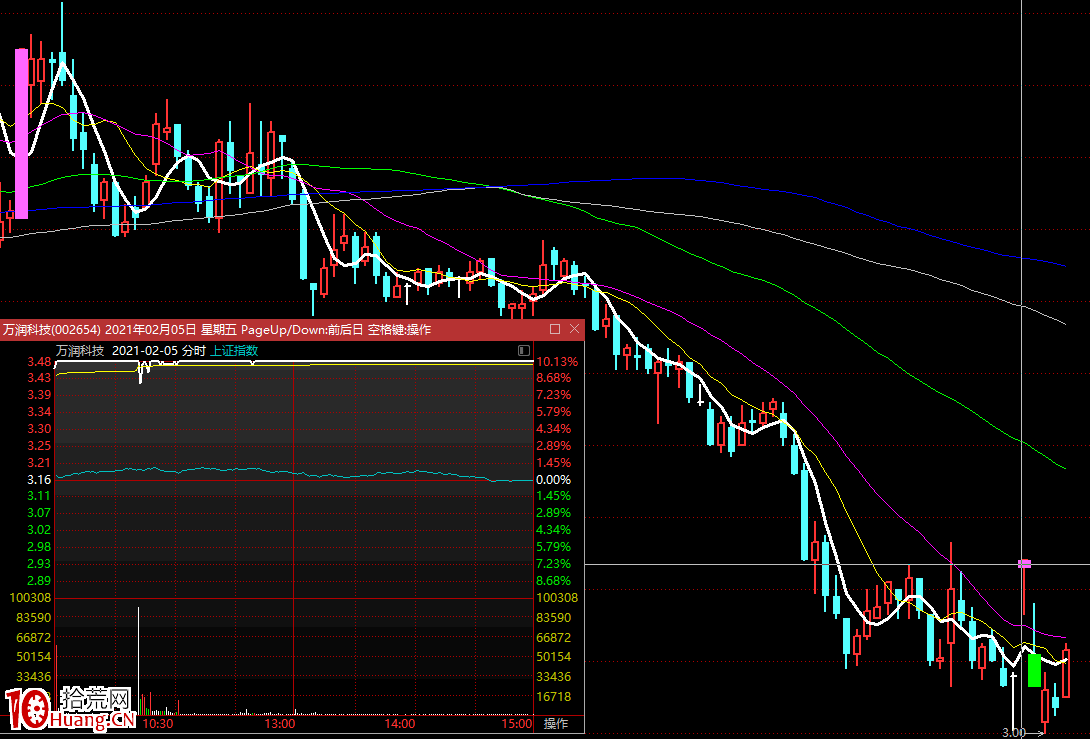Toggle the side panel icon in intraday chart
Viewport: 1090px width, 739px height.
pyautogui.click(x=523, y=351)
